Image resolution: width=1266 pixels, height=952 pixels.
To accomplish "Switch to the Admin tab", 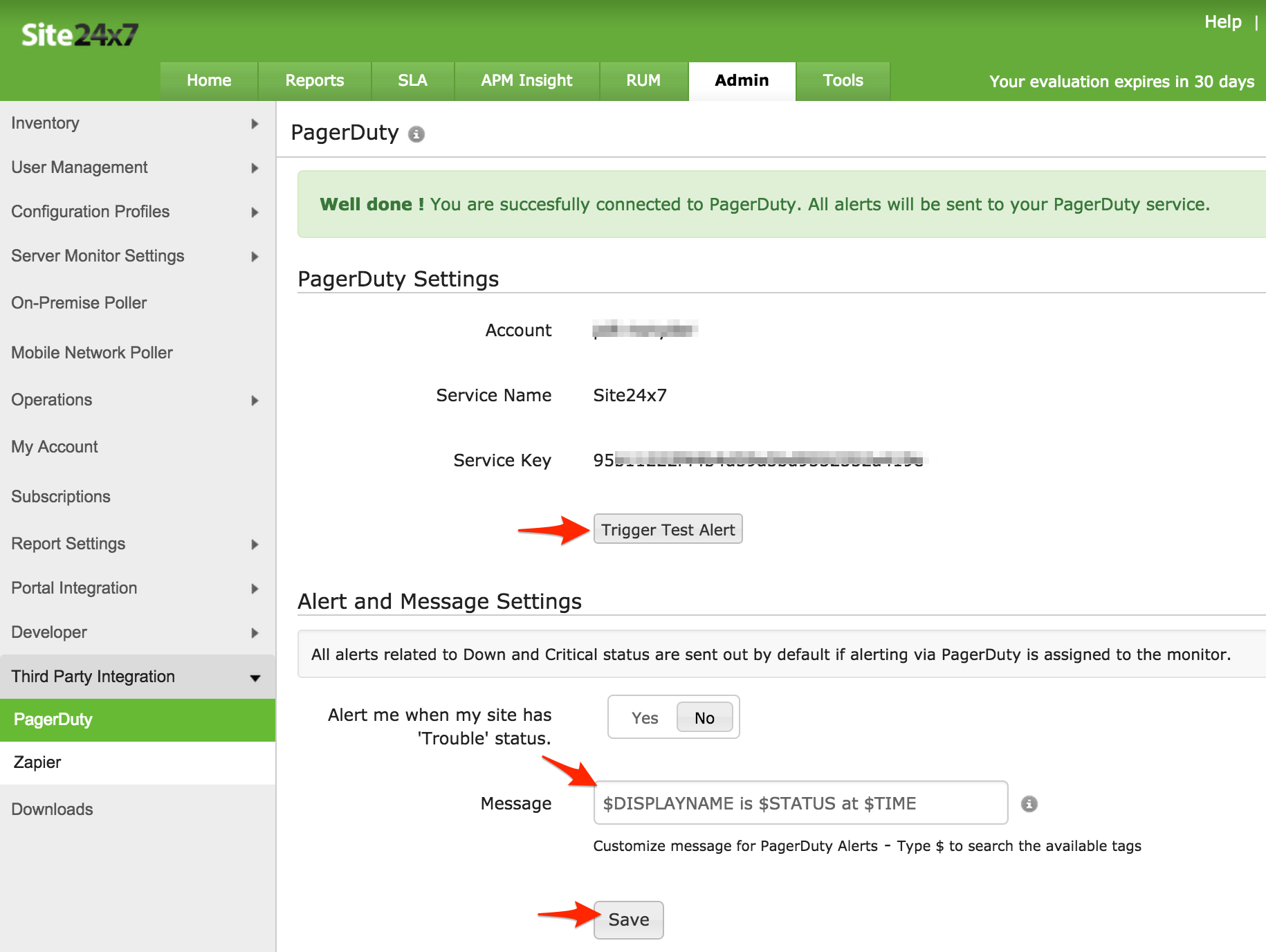I will point(741,81).
